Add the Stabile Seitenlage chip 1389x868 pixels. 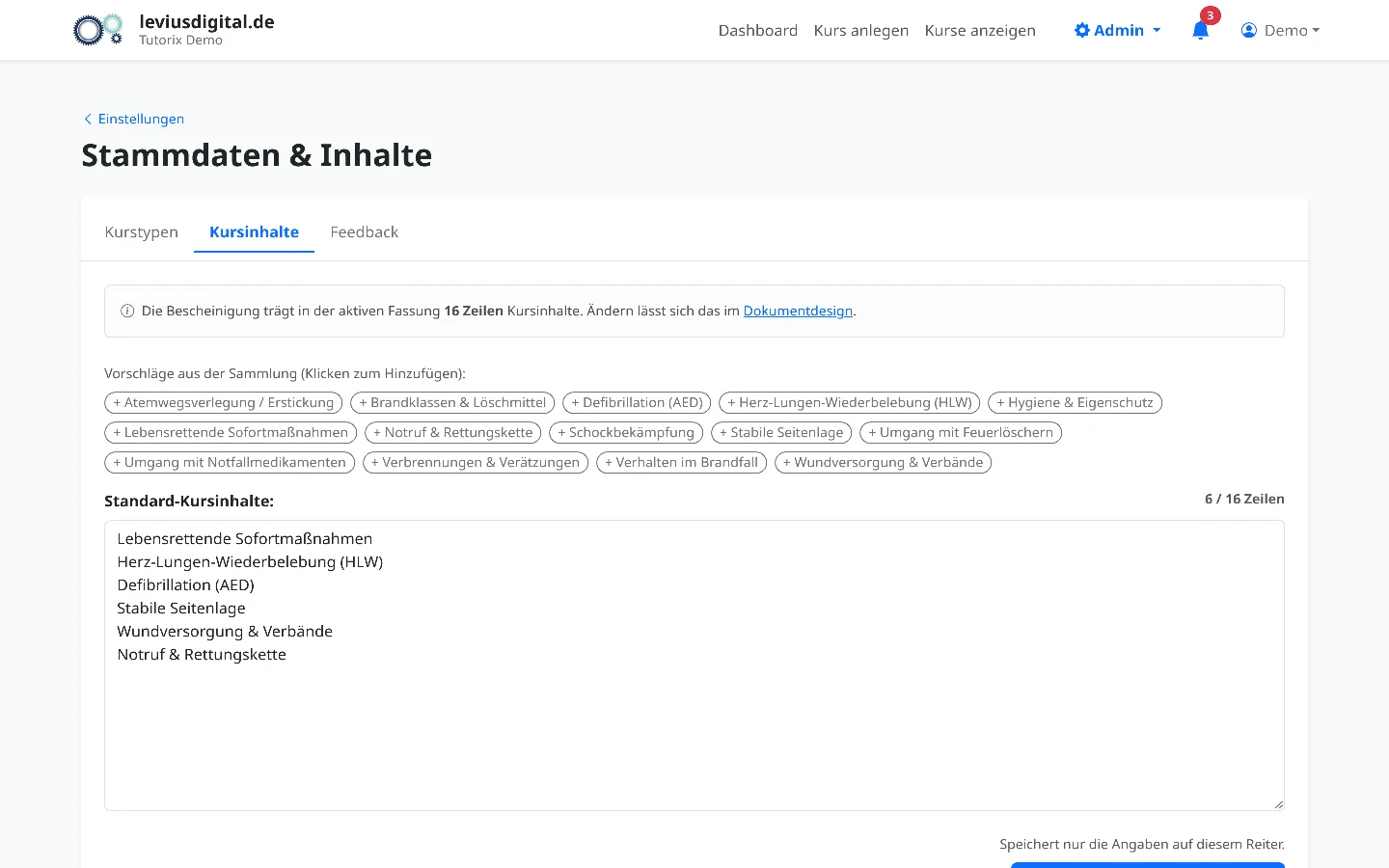tap(781, 432)
